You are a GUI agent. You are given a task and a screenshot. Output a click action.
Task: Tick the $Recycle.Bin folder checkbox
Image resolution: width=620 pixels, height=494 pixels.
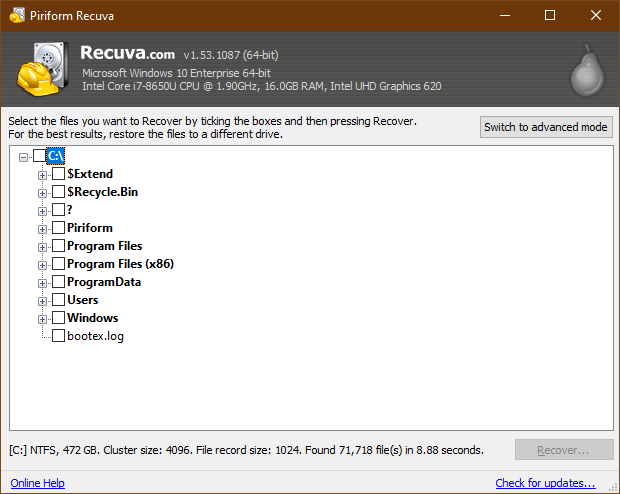point(58,192)
